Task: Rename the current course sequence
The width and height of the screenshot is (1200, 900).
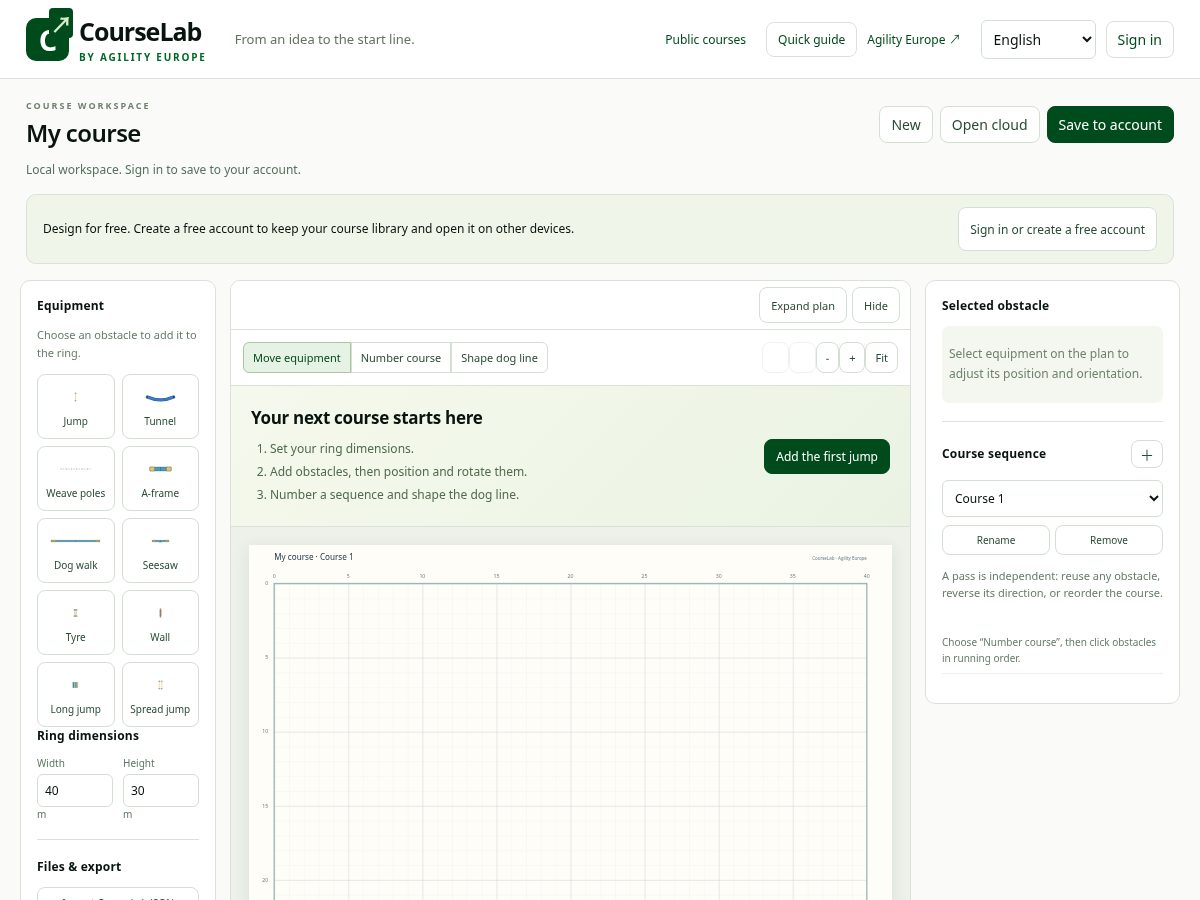Action: tap(996, 540)
